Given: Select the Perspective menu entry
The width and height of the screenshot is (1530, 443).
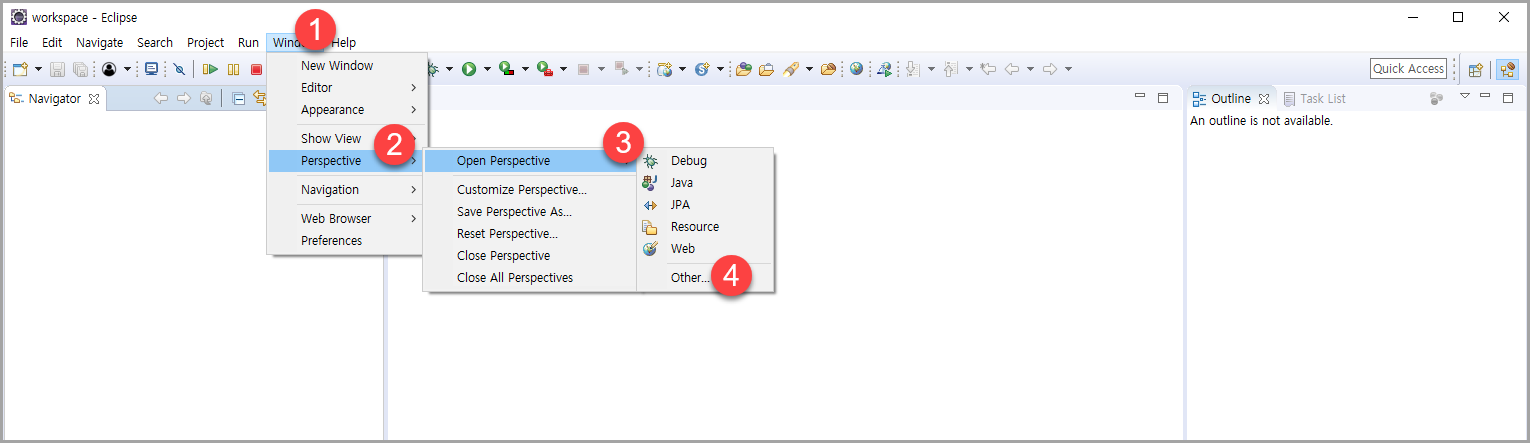Looking at the screenshot, I should tap(347, 161).
